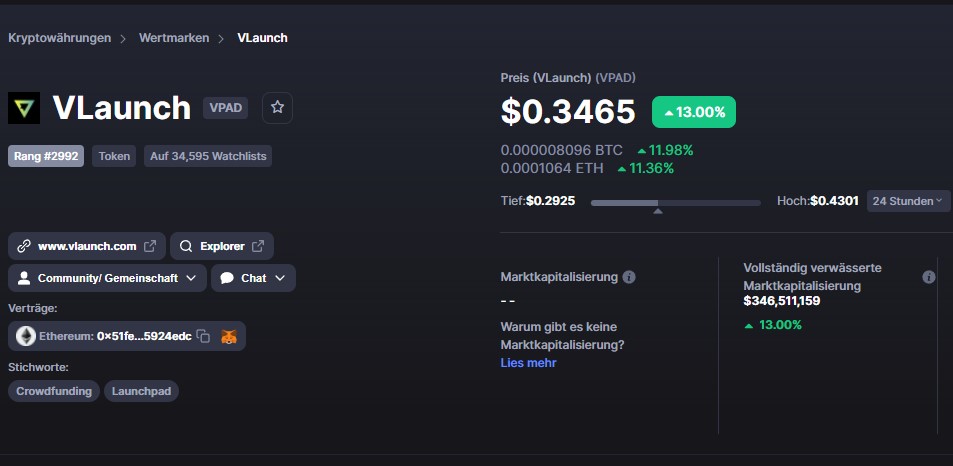
Task: Click the $346,511,159 diluted market cap value
Action: coord(782,301)
